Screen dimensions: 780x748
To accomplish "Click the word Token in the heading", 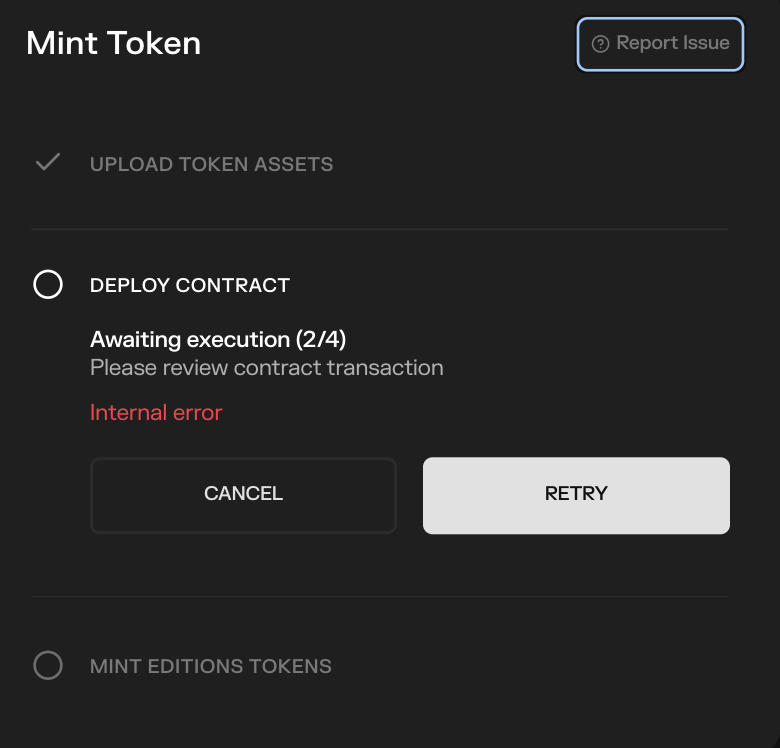I will pos(153,43).
